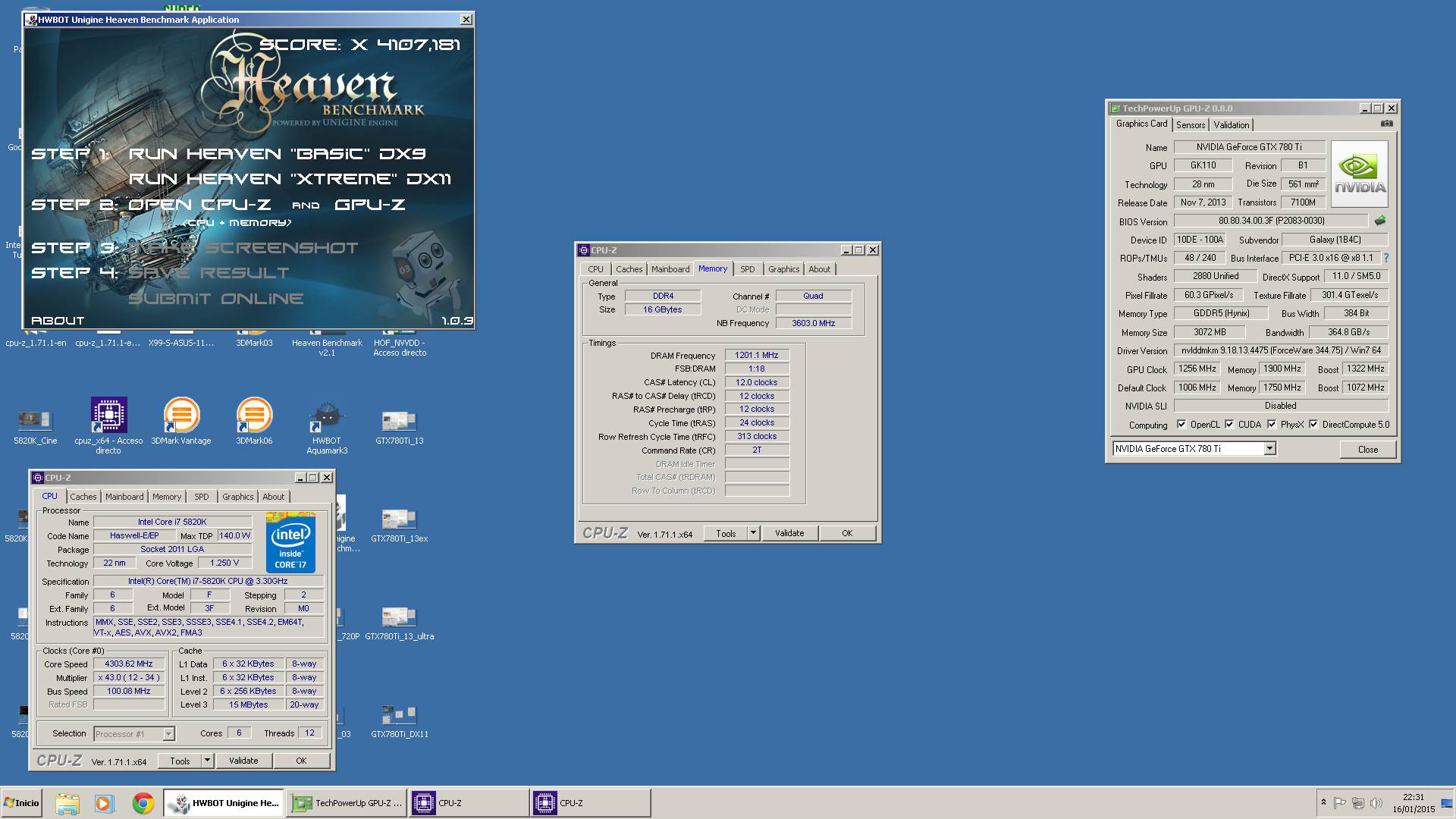Expand Tools dropdown arrow in CPU tab CPU-Z window
This screenshot has height=819, width=1456.
(207, 761)
